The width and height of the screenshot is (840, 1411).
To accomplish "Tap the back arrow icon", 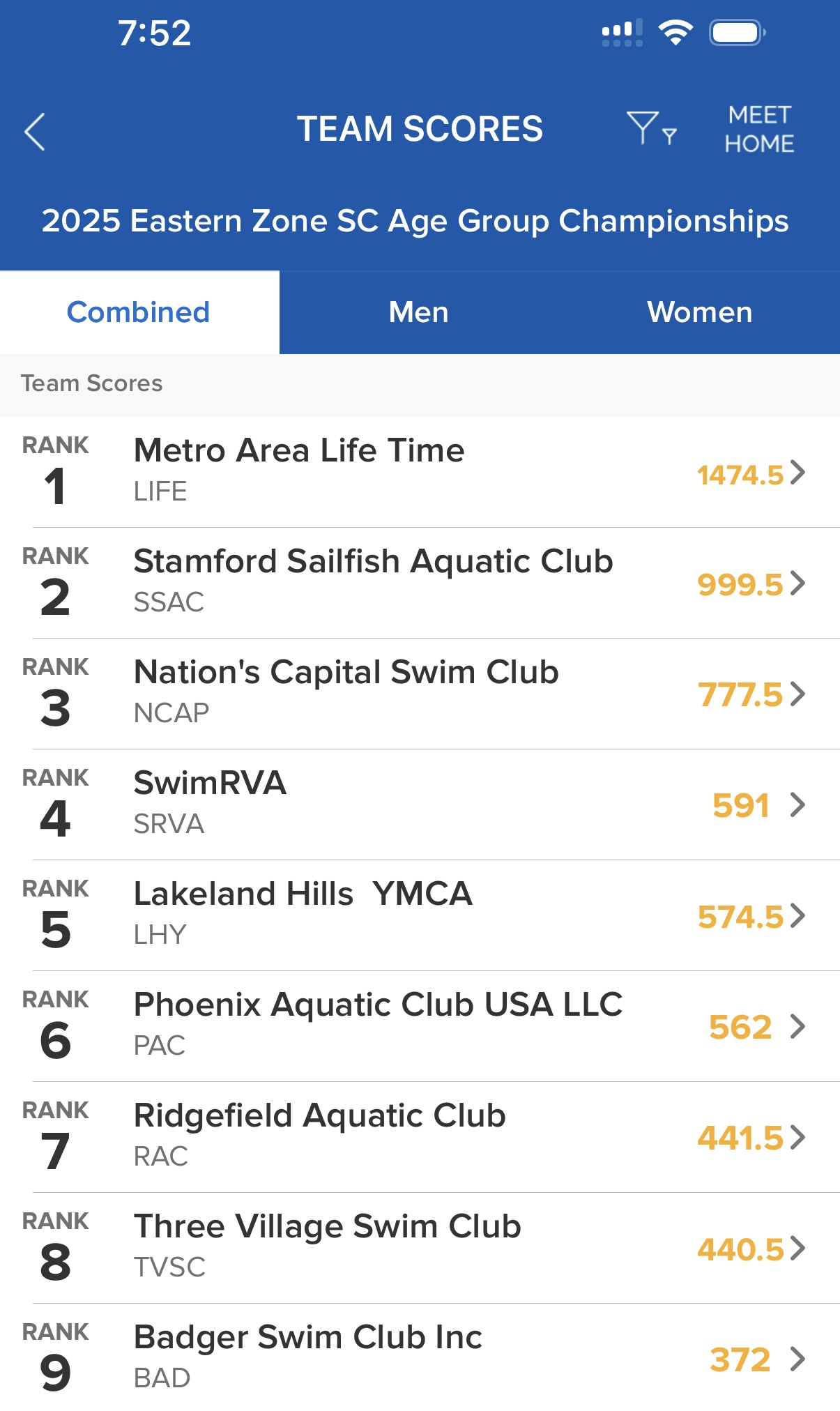I will tap(35, 131).
